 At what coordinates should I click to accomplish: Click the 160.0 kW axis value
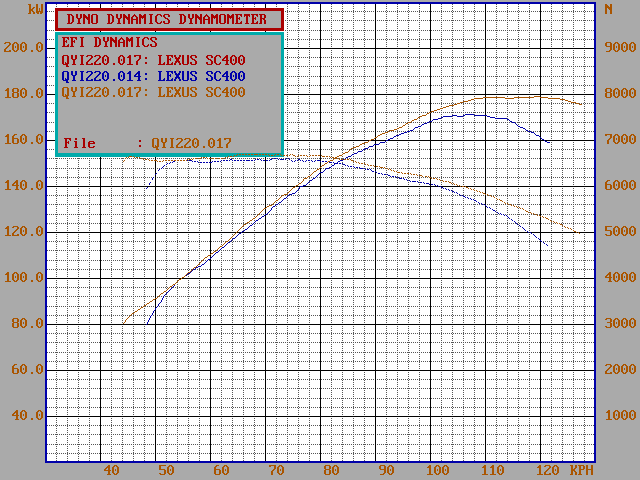(24, 140)
